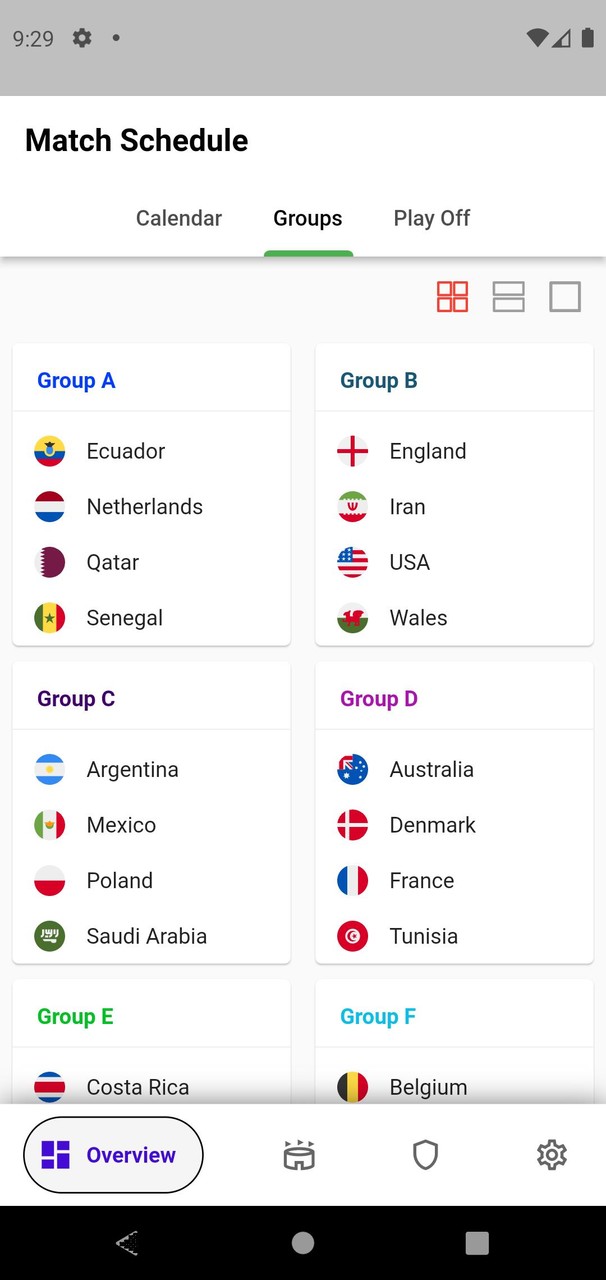
Task: Open the shield section in bottom navigation
Action: [425, 1154]
